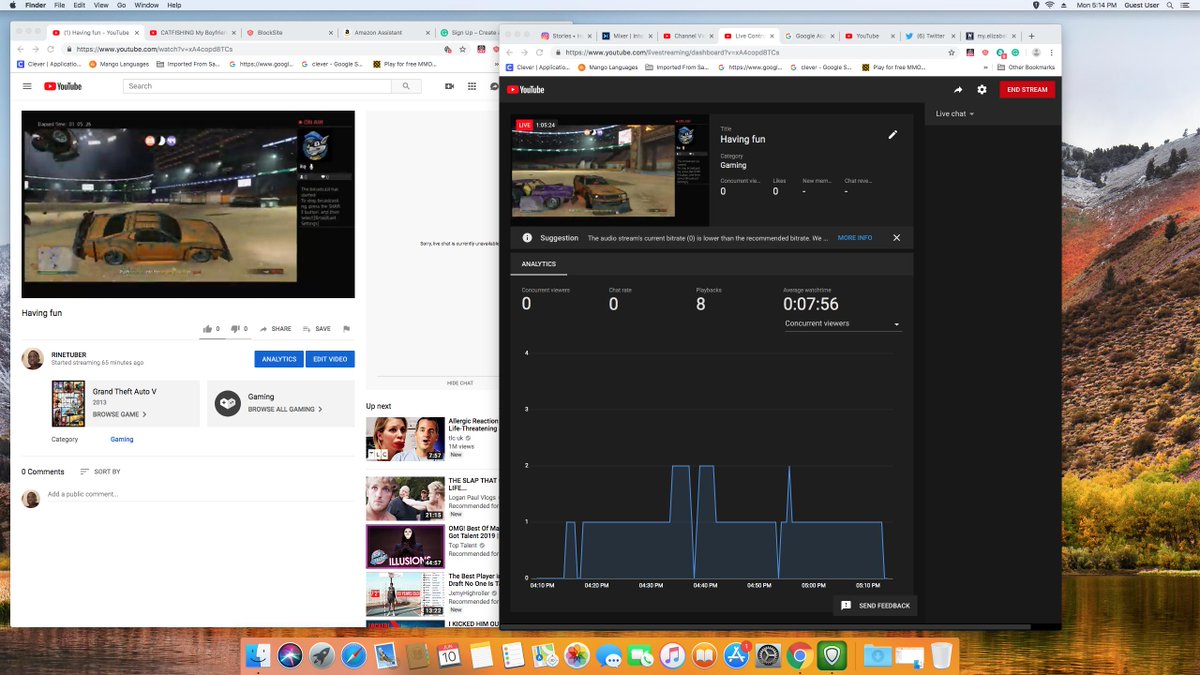Image resolution: width=1200 pixels, height=675 pixels.
Task: Open Finder from the dock
Action: click(259, 655)
